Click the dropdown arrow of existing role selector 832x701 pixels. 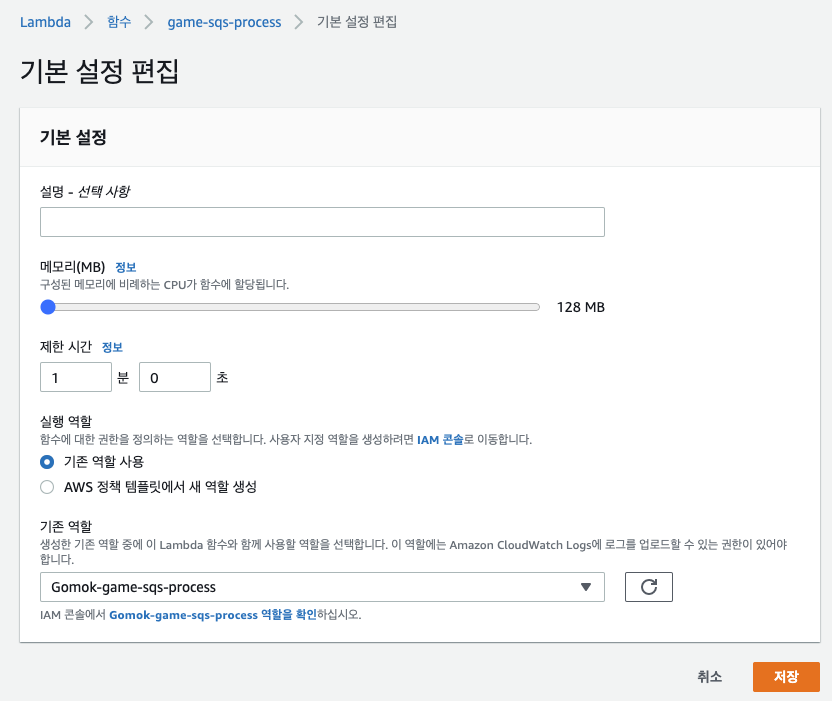tap(586, 587)
